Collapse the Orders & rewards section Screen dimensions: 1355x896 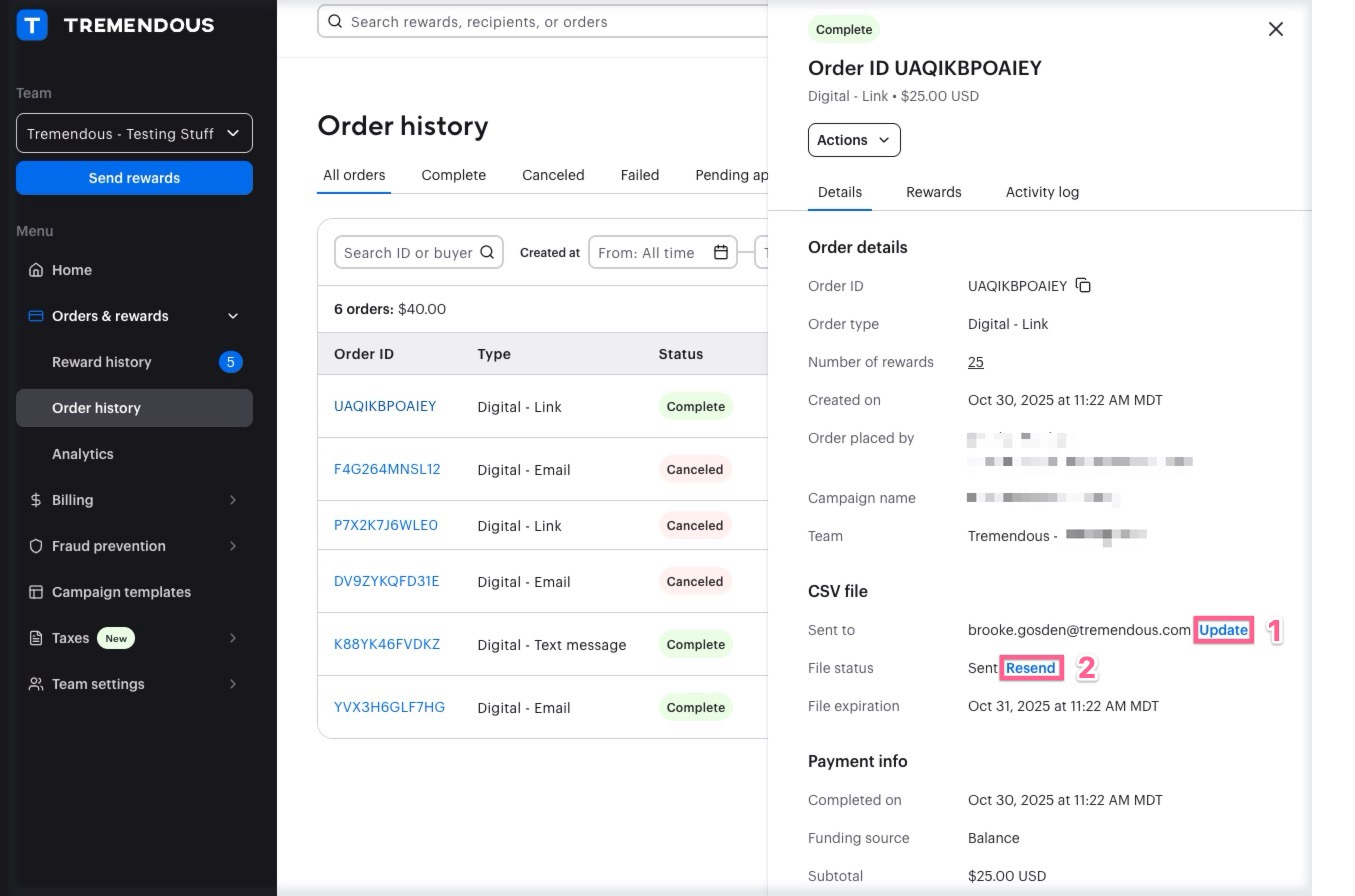tap(232, 316)
